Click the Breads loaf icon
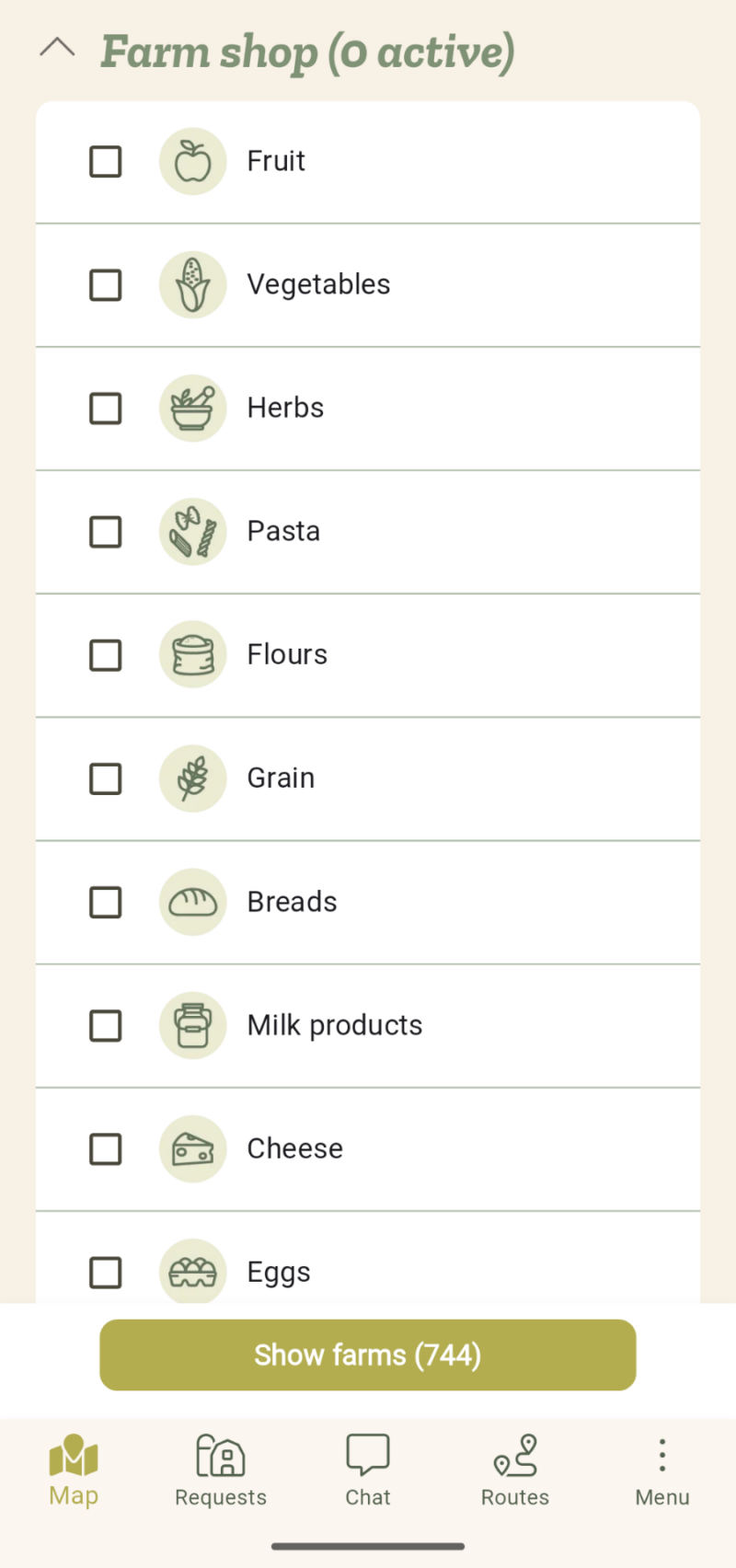This screenshot has width=736, height=1568. (193, 903)
